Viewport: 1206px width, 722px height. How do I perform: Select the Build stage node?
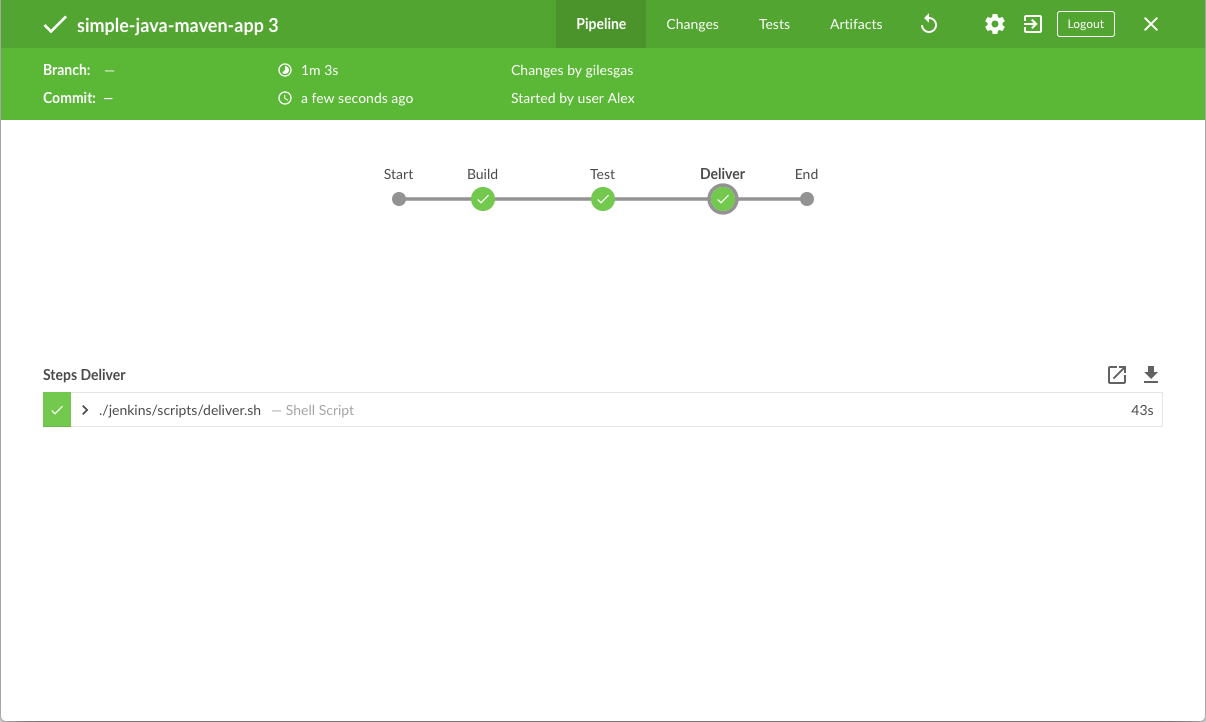click(483, 199)
